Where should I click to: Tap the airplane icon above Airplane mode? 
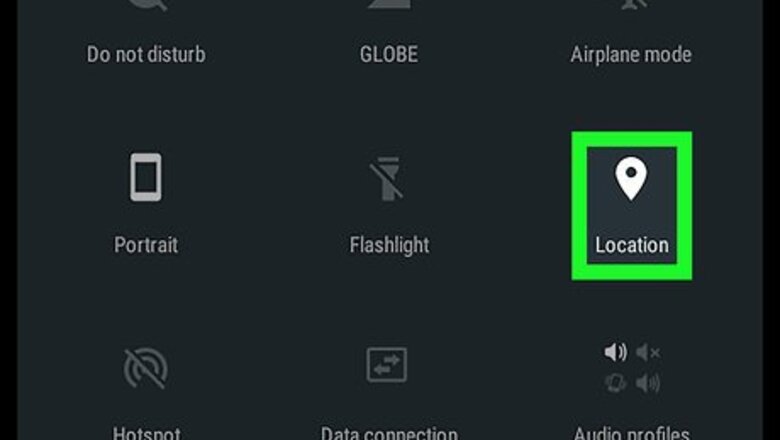631,4
